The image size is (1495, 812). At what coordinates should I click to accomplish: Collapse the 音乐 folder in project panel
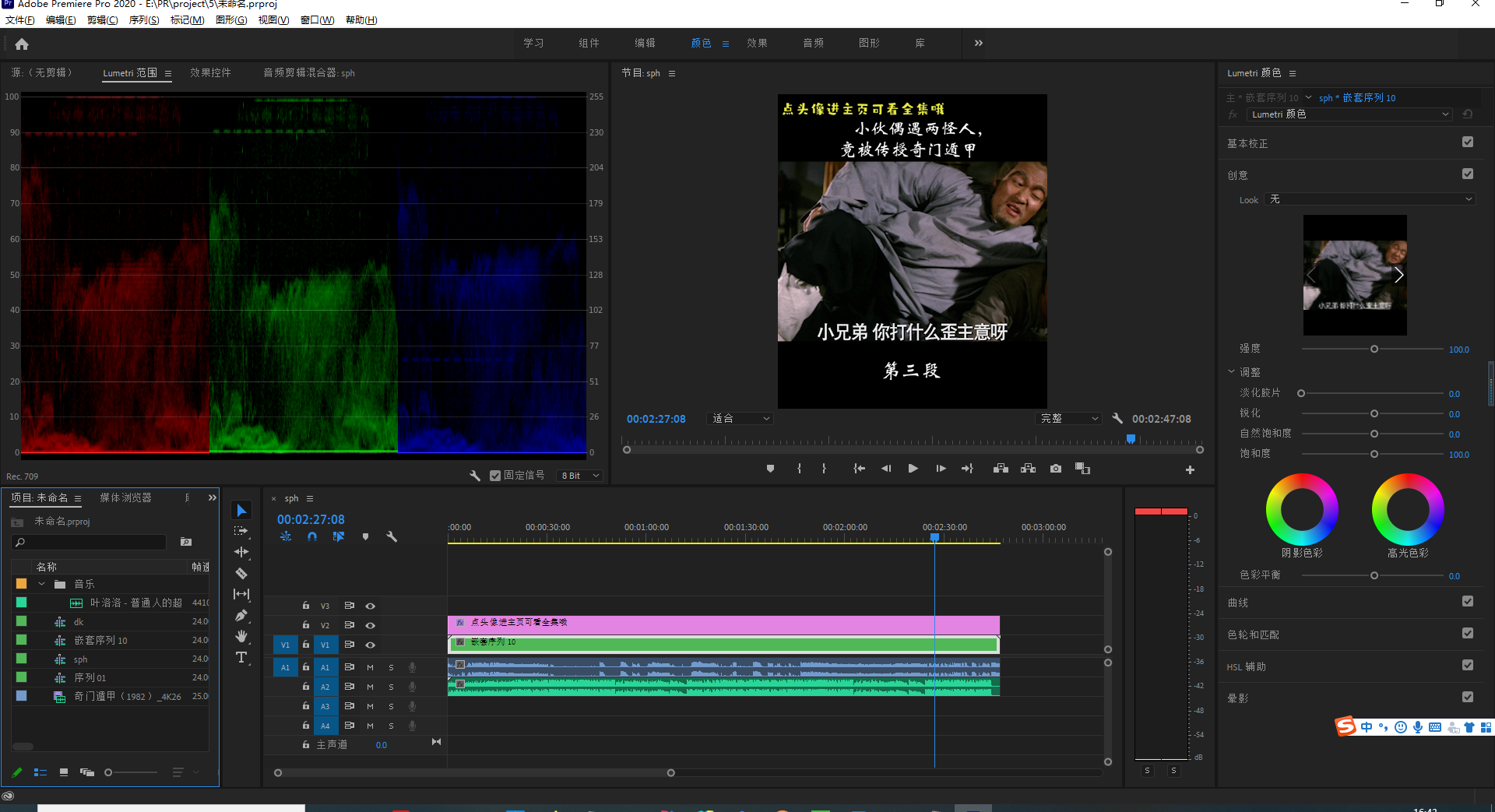[42, 584]
